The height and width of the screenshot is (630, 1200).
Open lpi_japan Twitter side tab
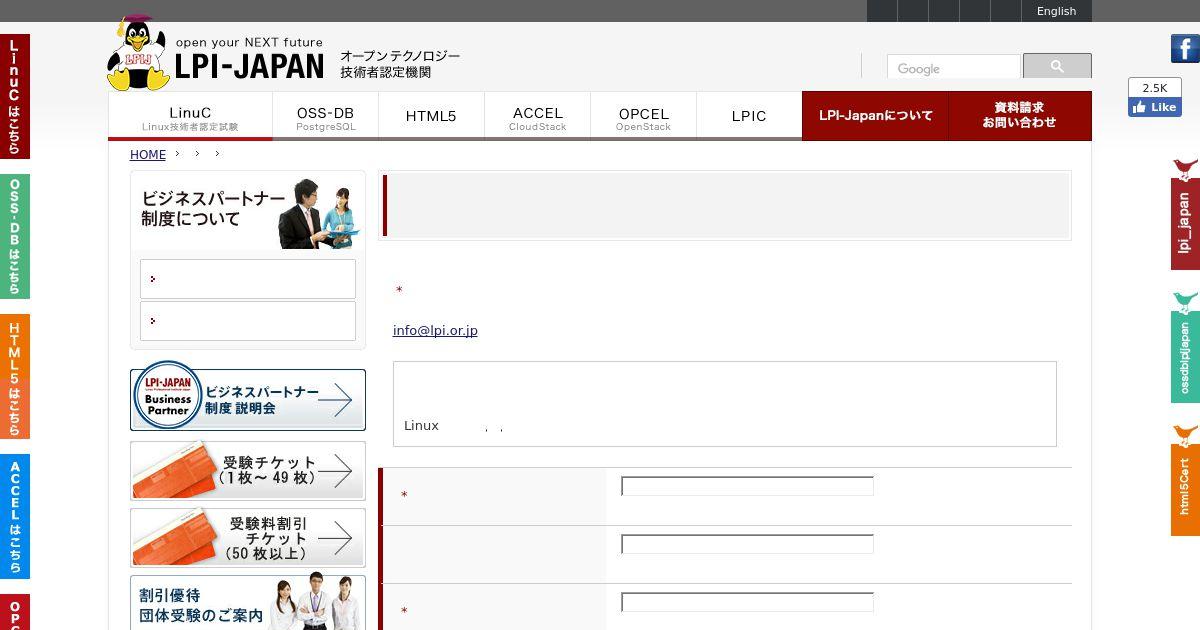(x=1185, y=214)
